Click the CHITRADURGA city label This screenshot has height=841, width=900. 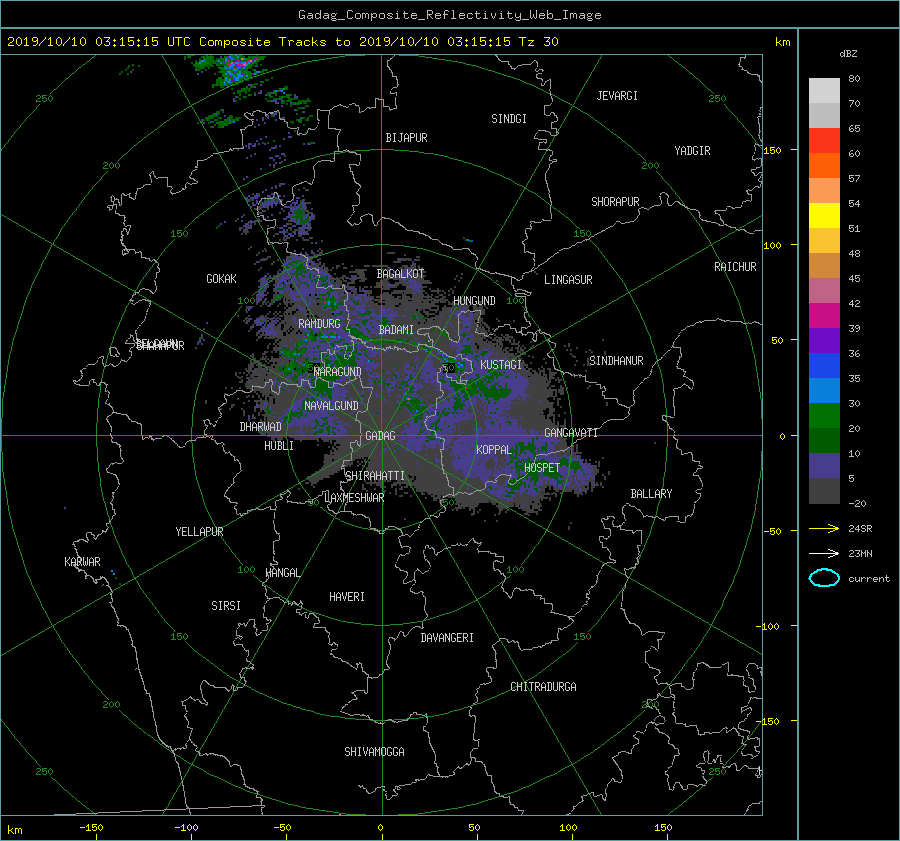(x=543, y=687)
